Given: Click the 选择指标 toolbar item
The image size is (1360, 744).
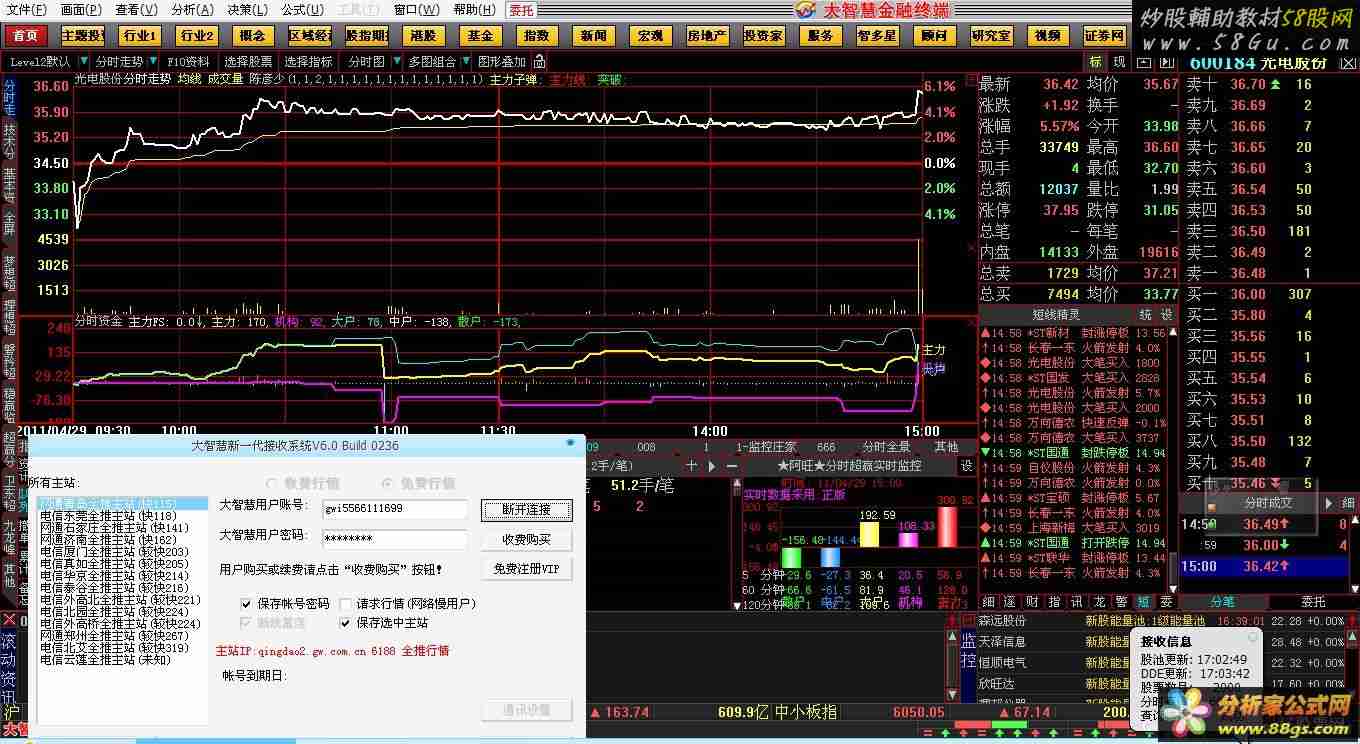Looking at the screenshot, I should pos(310,62).
